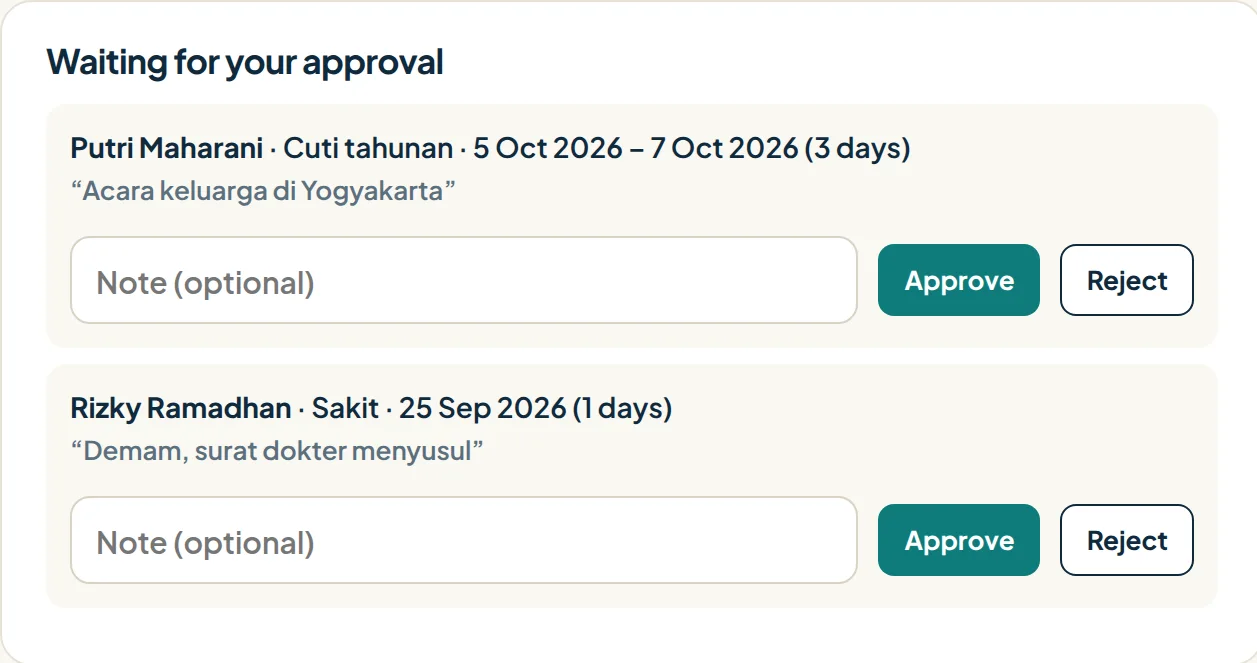This screenshot has height=663, width=1257.
Task: Click the "(3 days)" duration text
Action: pos(858,148)
